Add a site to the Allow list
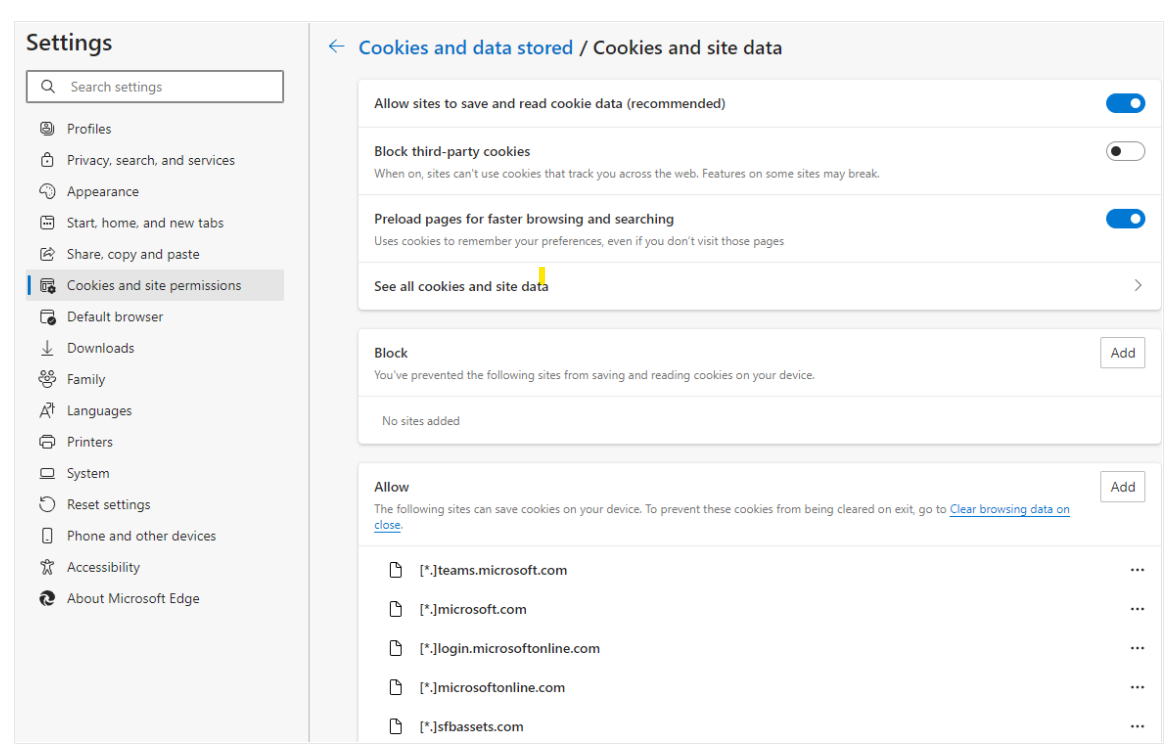 point(1122,487)
